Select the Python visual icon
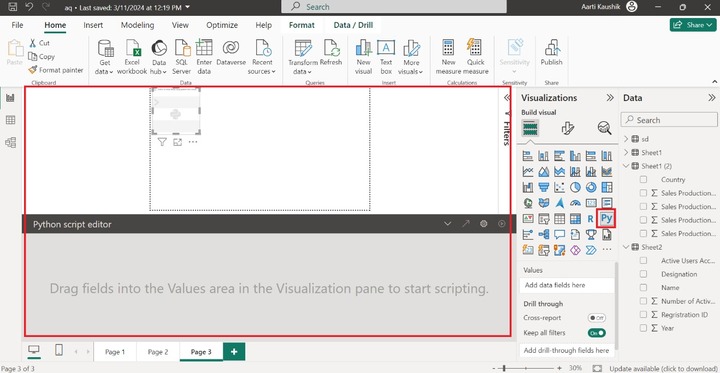Viewport: 720px width, 373px height. point(606,218)
